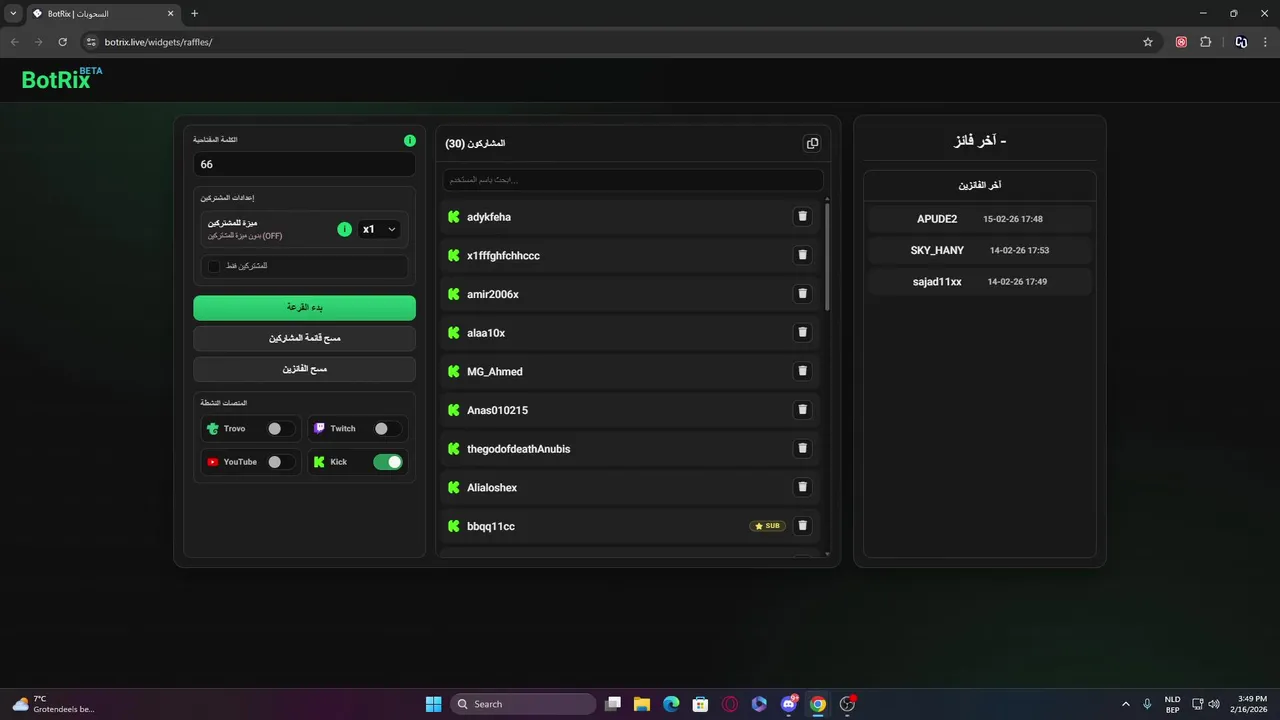Image resolution: width=1280 pixels, height=720 pixels.
Task: Remove thegodofdeathAnubis using trash icon
Action: [802, 449]
